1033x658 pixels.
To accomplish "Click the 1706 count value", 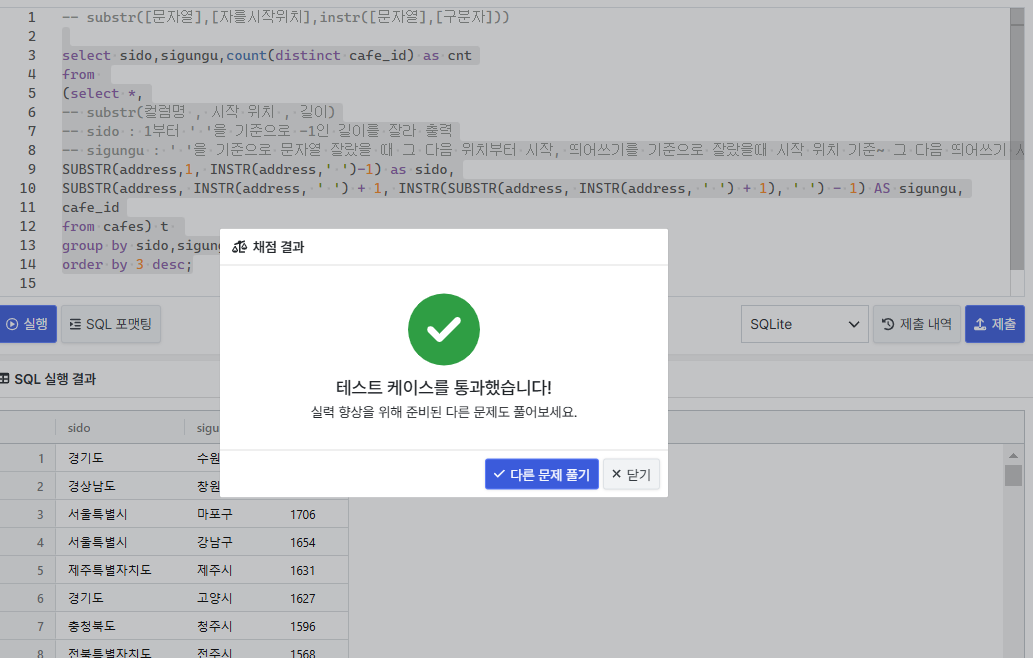I will pyautogui.click(x=302, y=514).
